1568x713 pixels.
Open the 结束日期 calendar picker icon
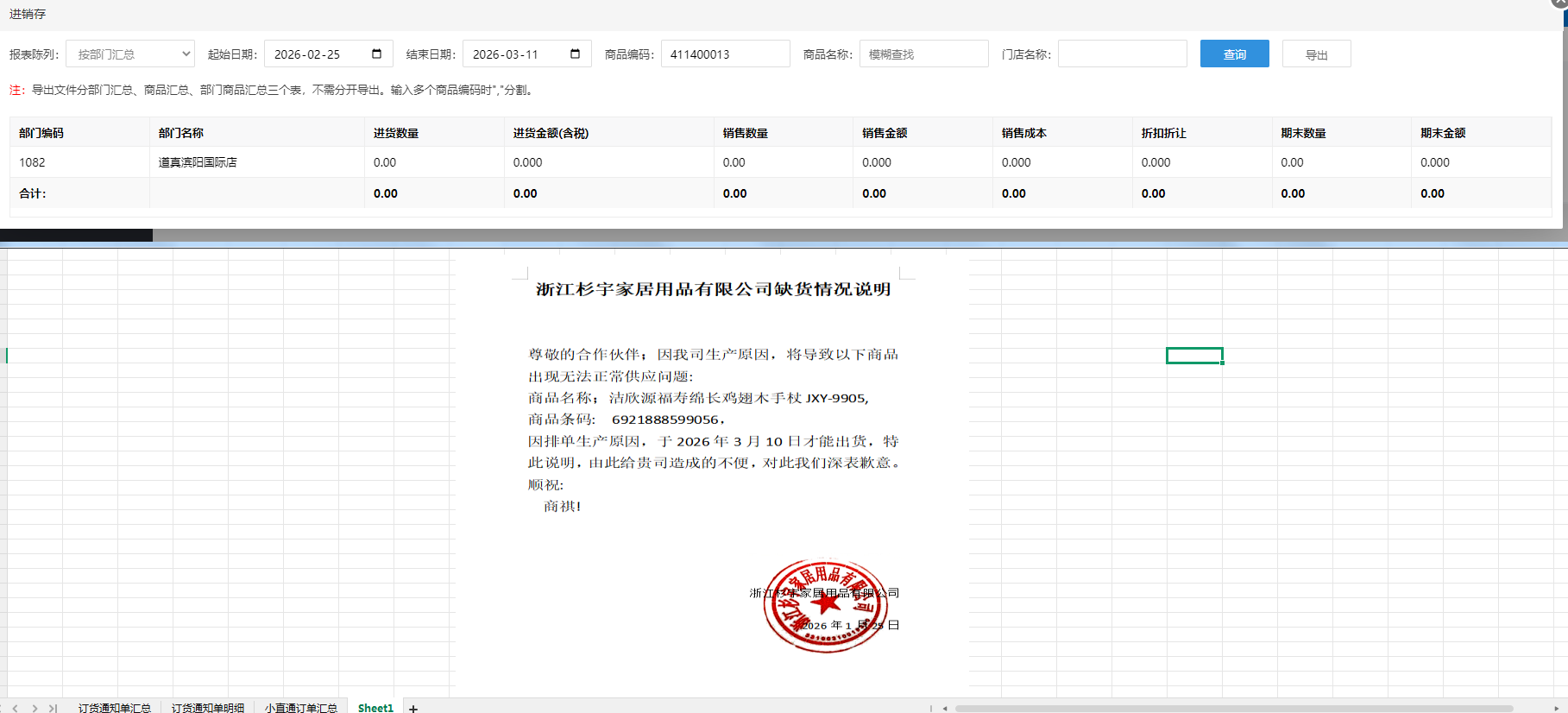(x=575, y=54)
